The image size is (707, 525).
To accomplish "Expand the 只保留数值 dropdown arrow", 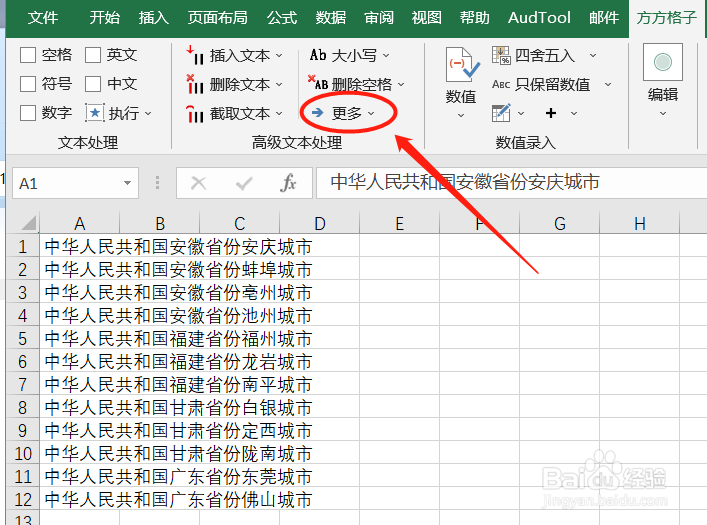I will (608, 85).
